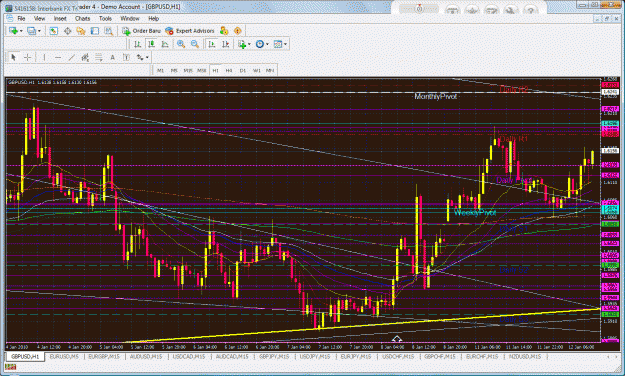The width and height of the screenshot is (625, 376).
Task: Select the W1 timeframe button
Action: click(256, 71)
